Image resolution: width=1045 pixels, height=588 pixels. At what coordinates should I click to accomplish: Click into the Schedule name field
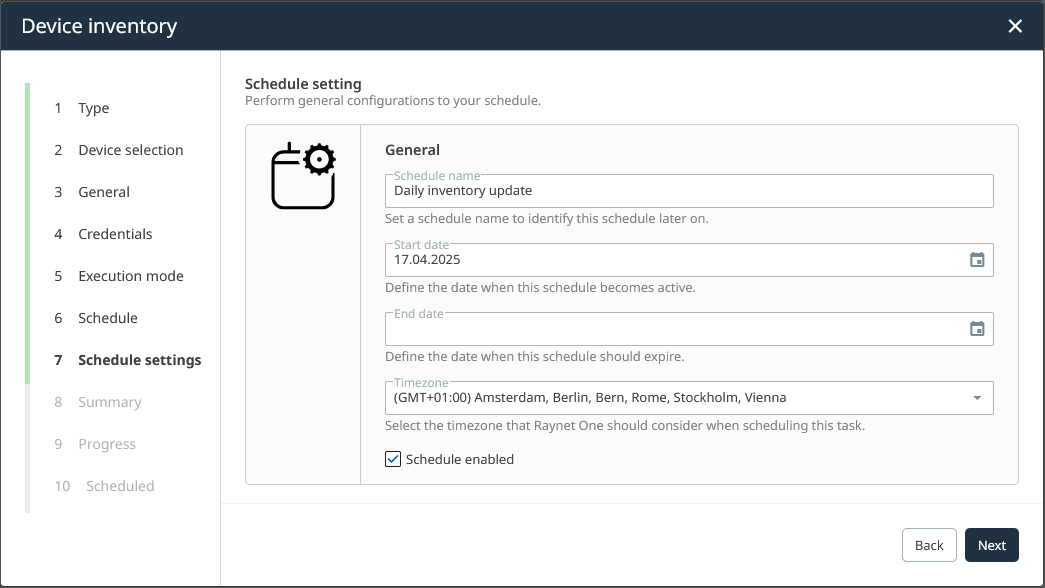point(680,191)
